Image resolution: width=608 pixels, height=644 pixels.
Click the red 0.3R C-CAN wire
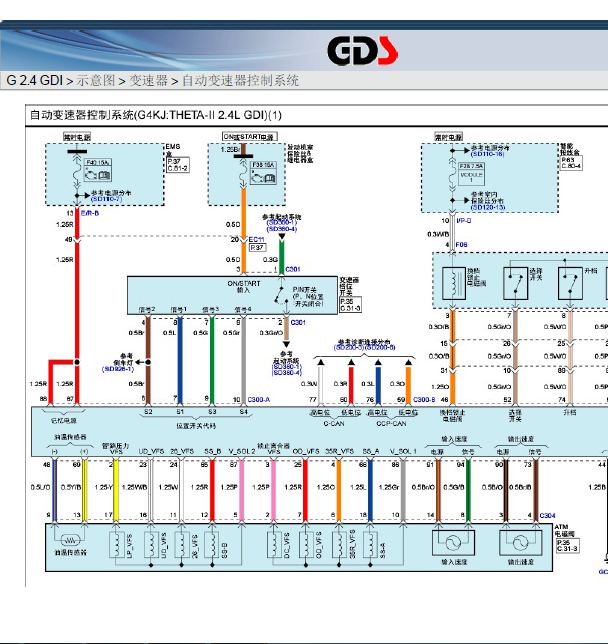[x=351, y=385]
